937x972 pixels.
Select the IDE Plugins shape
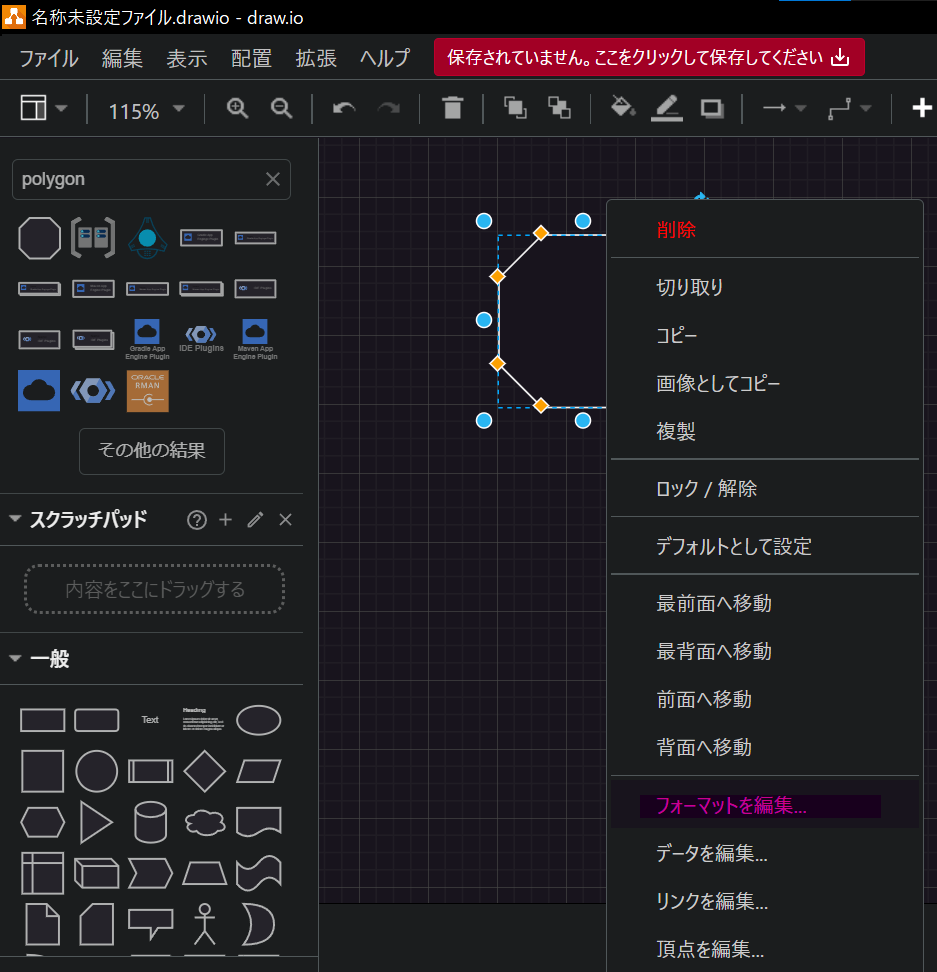pos(201,339)
